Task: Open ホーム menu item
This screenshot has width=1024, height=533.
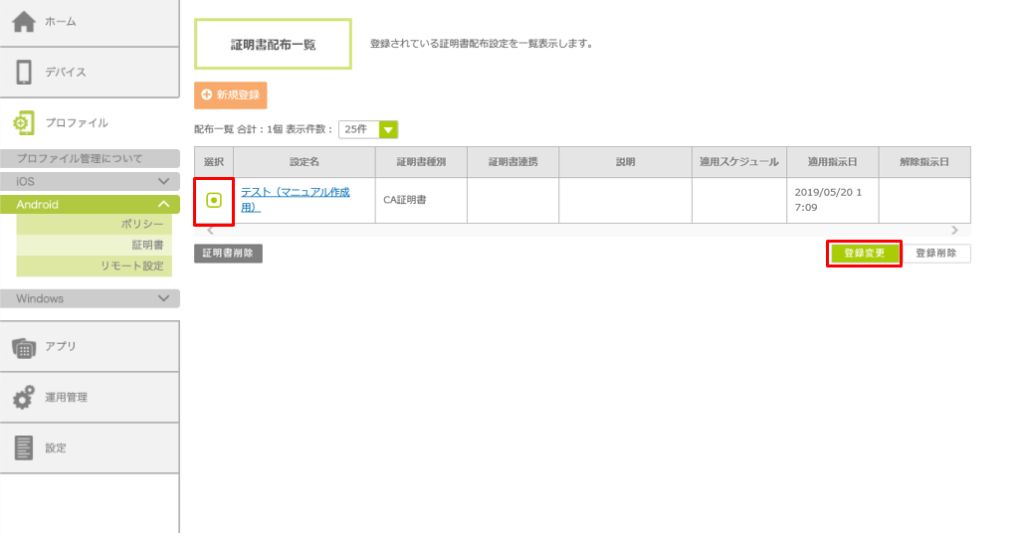Action: click(89, 22)
